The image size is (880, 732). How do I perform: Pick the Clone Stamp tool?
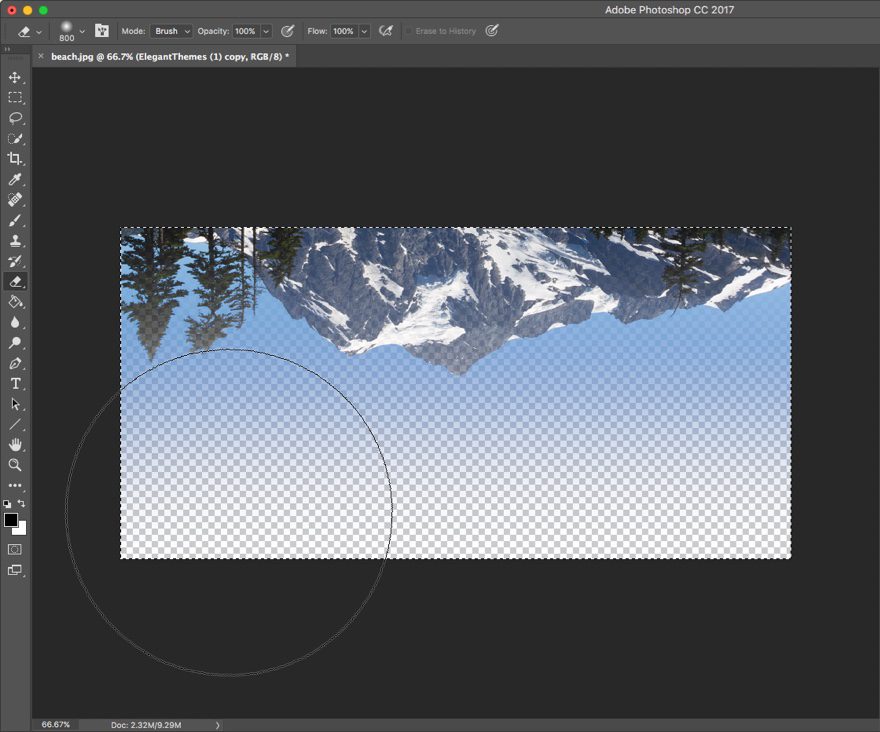coord(15,240)
